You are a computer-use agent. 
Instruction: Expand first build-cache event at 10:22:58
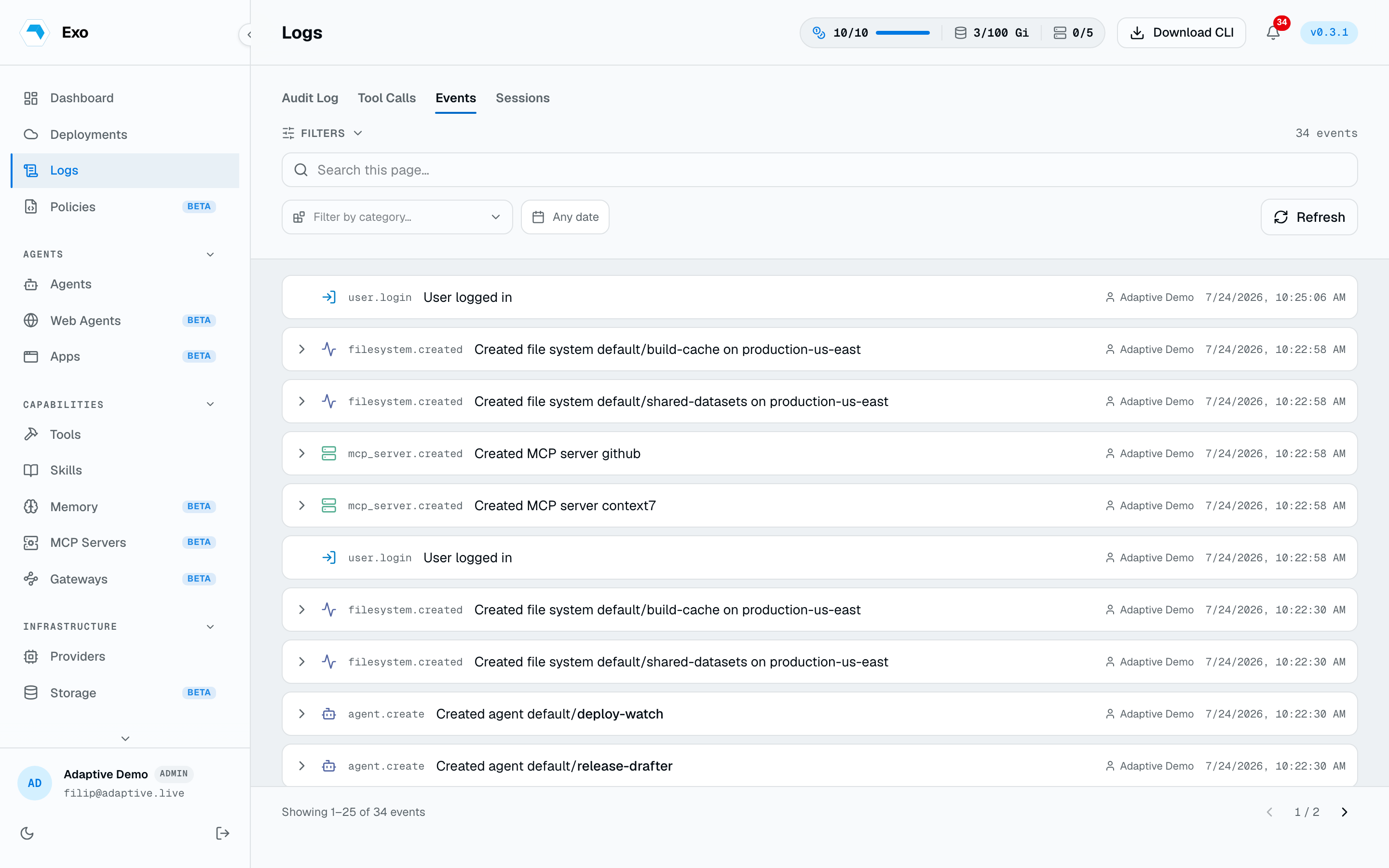tap(302, 349)
